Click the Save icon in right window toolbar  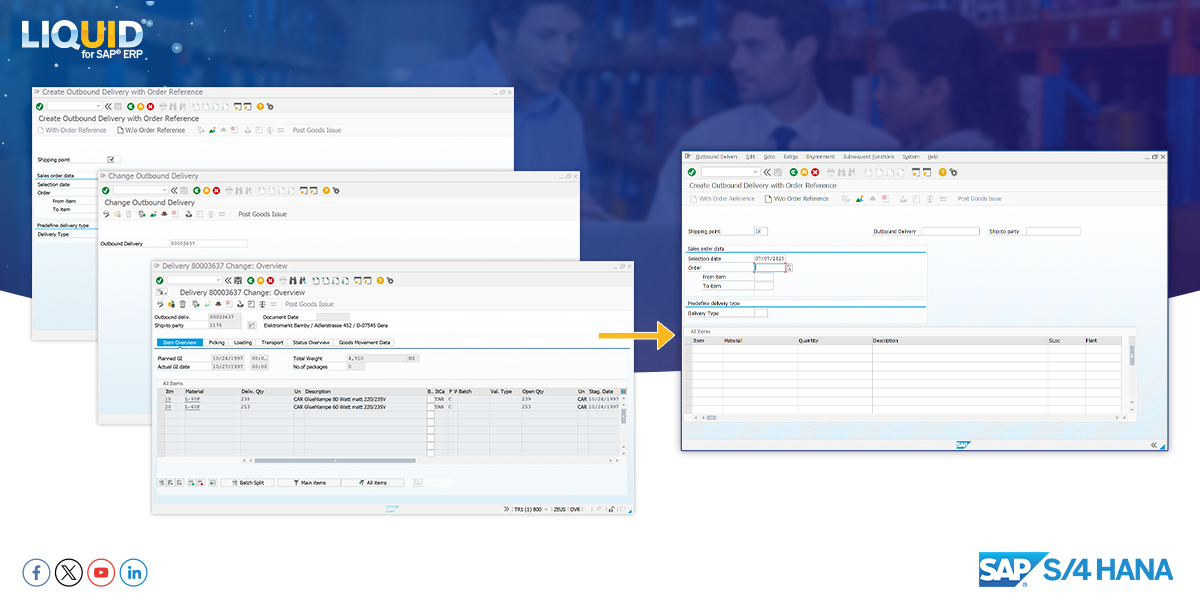(778, 172)
